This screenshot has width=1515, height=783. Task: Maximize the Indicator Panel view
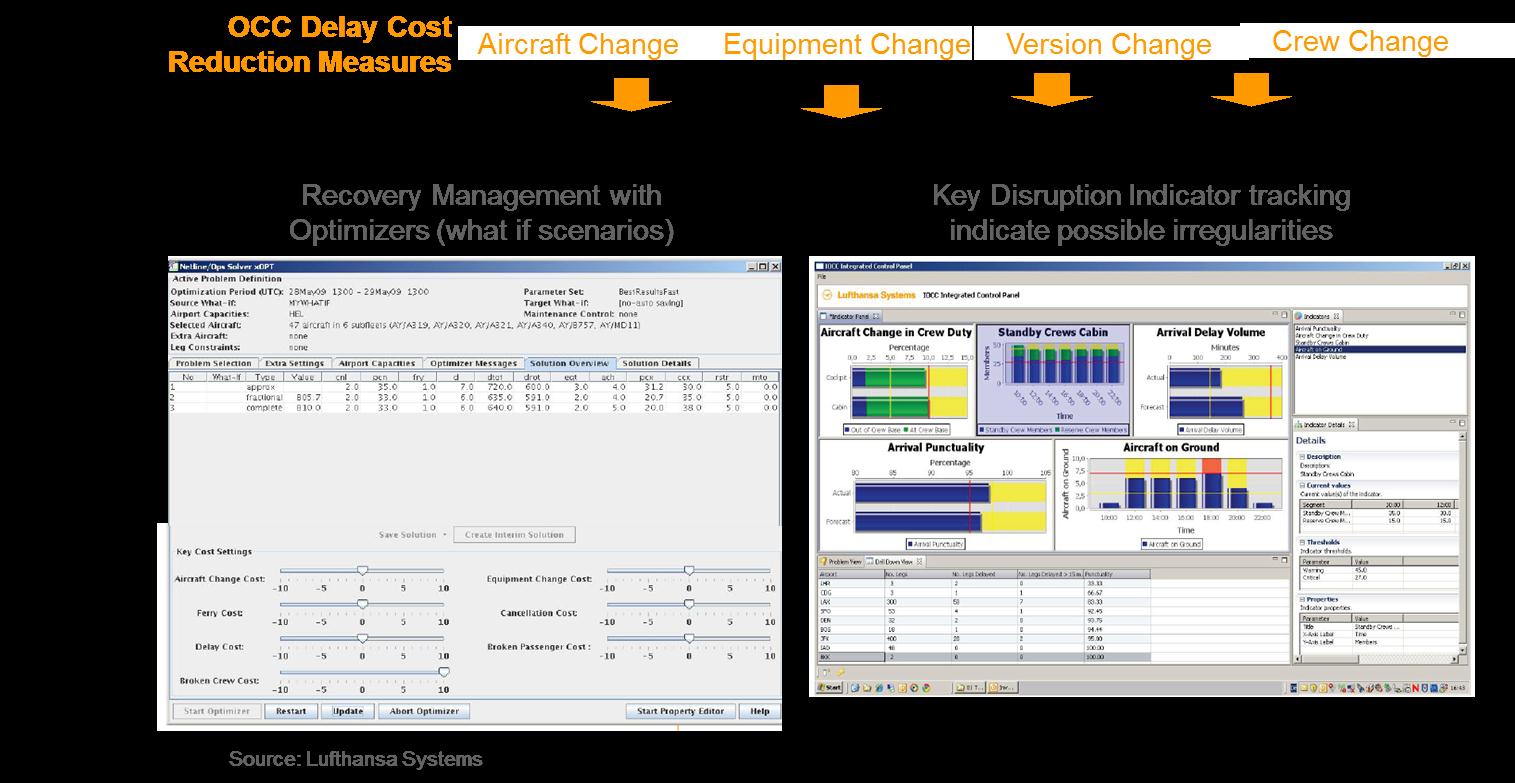tap(1284, 315)
